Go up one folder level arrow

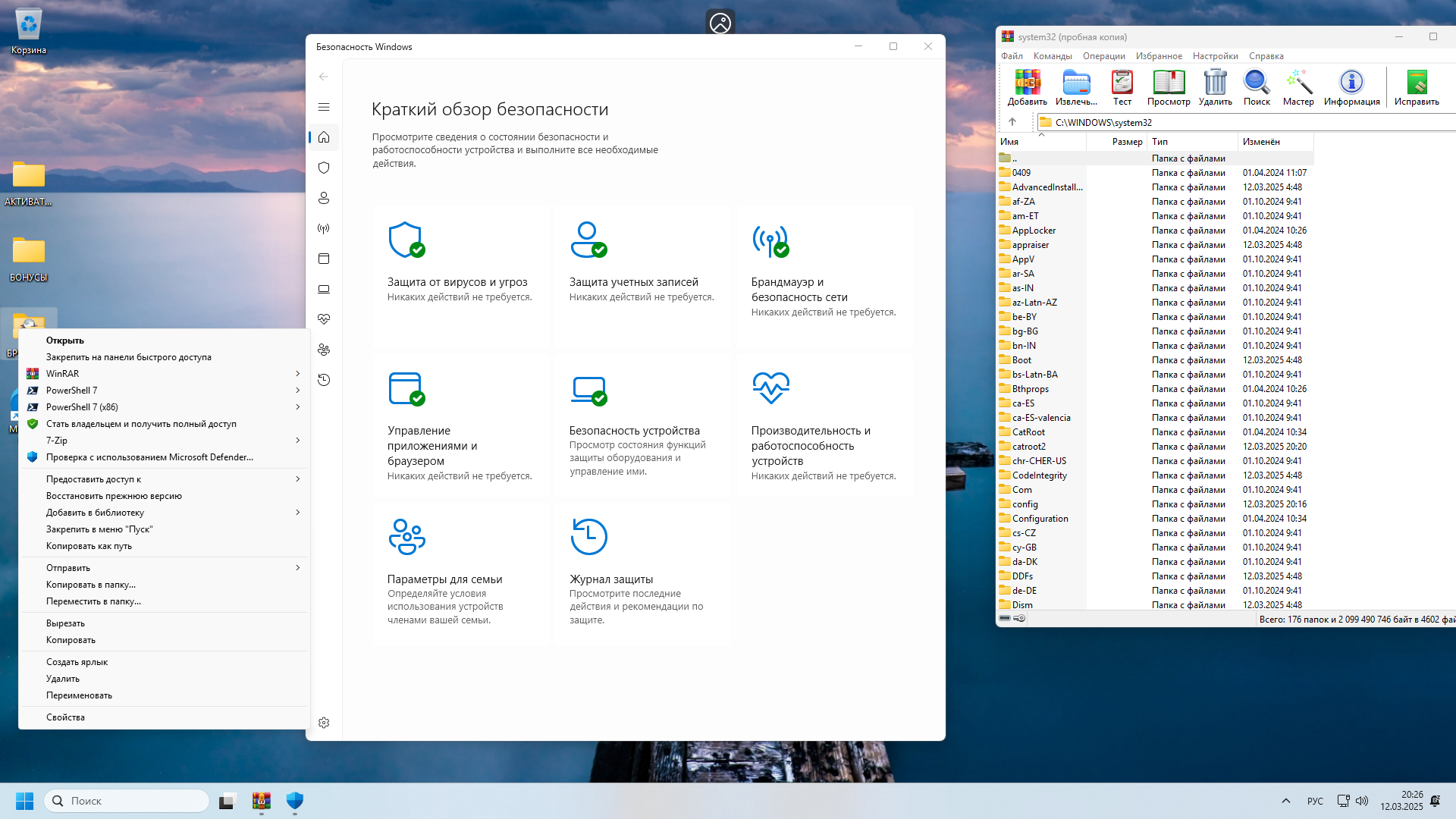tap(1012, 122)
